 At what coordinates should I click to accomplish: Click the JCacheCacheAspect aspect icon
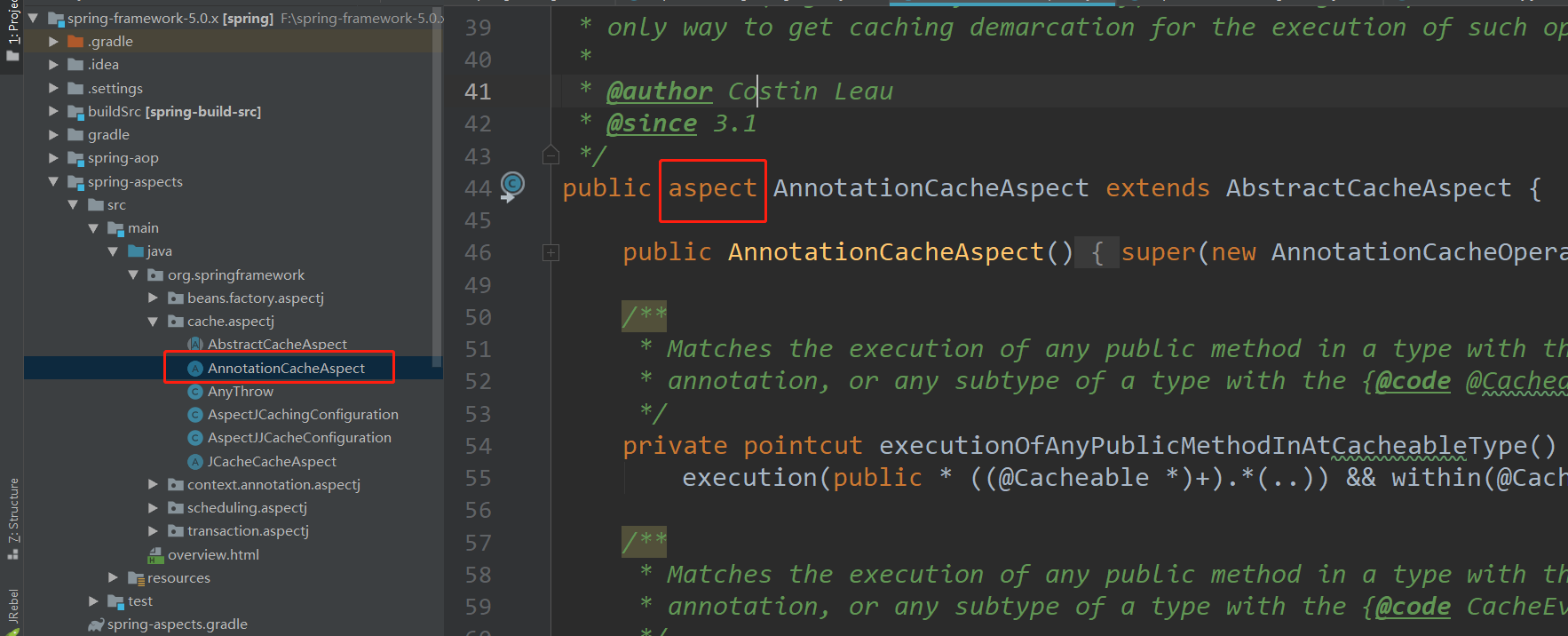195,462
